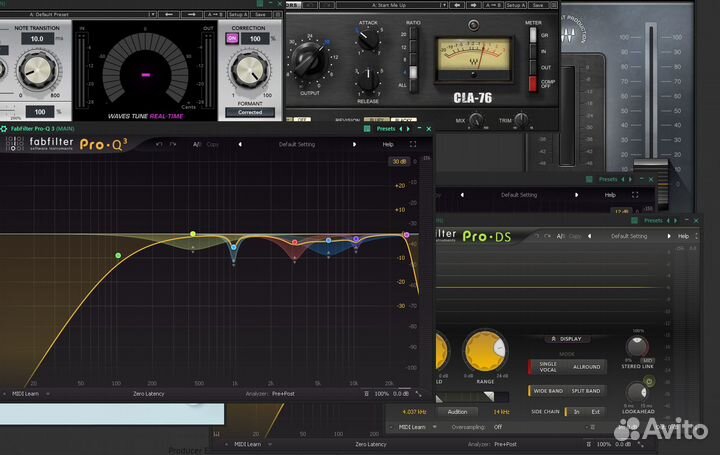Click the Note Transition value field

(x=35, y=38)
